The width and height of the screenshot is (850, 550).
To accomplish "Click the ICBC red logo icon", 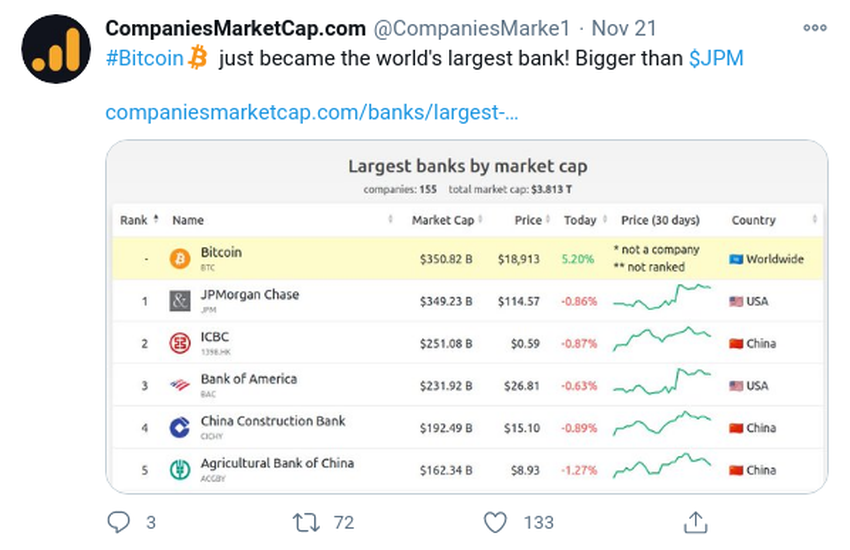I will tap(180, 343).
